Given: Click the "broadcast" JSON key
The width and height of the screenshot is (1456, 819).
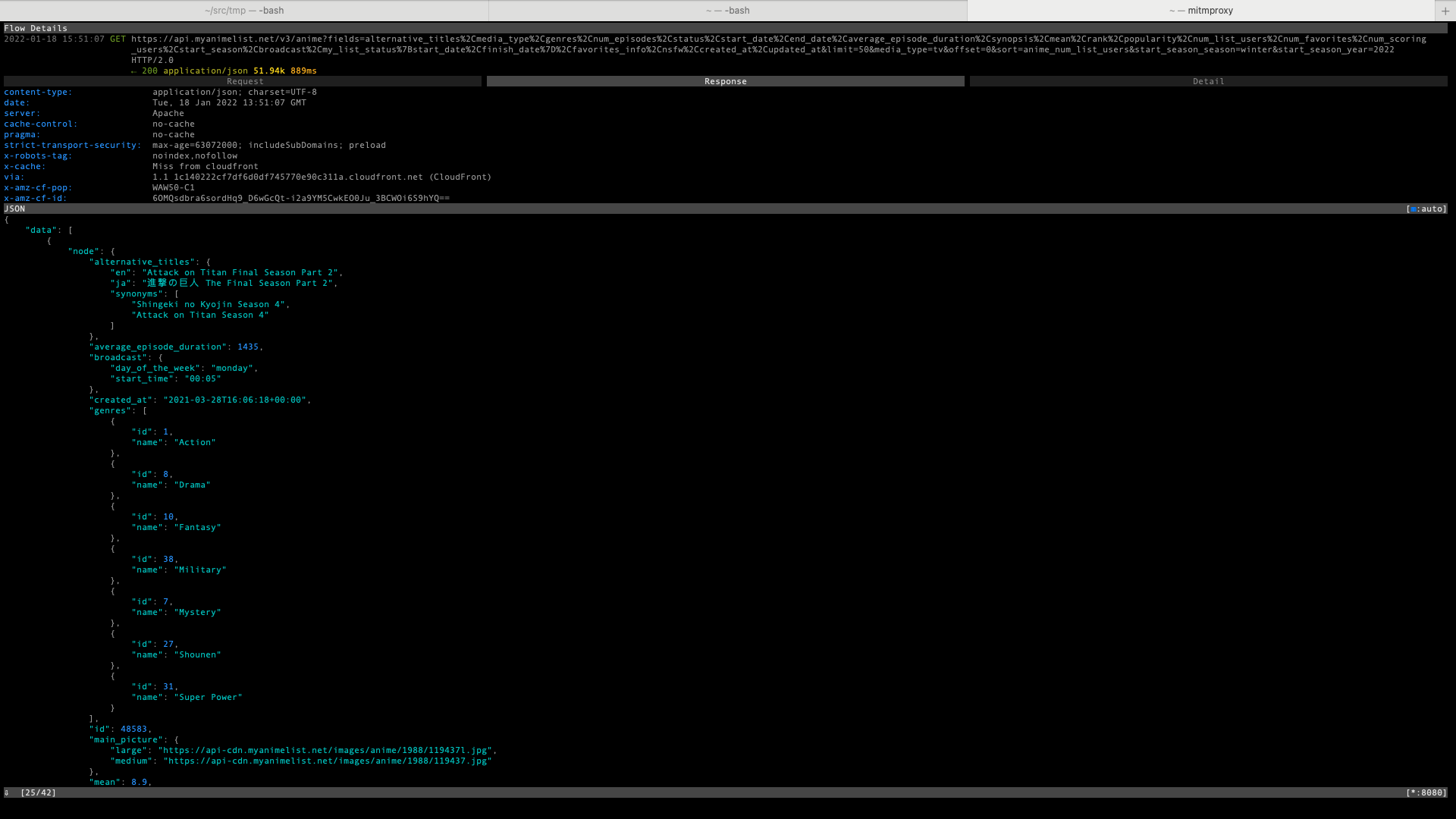Looking at the screenshot, I should (x=118, y=357).
